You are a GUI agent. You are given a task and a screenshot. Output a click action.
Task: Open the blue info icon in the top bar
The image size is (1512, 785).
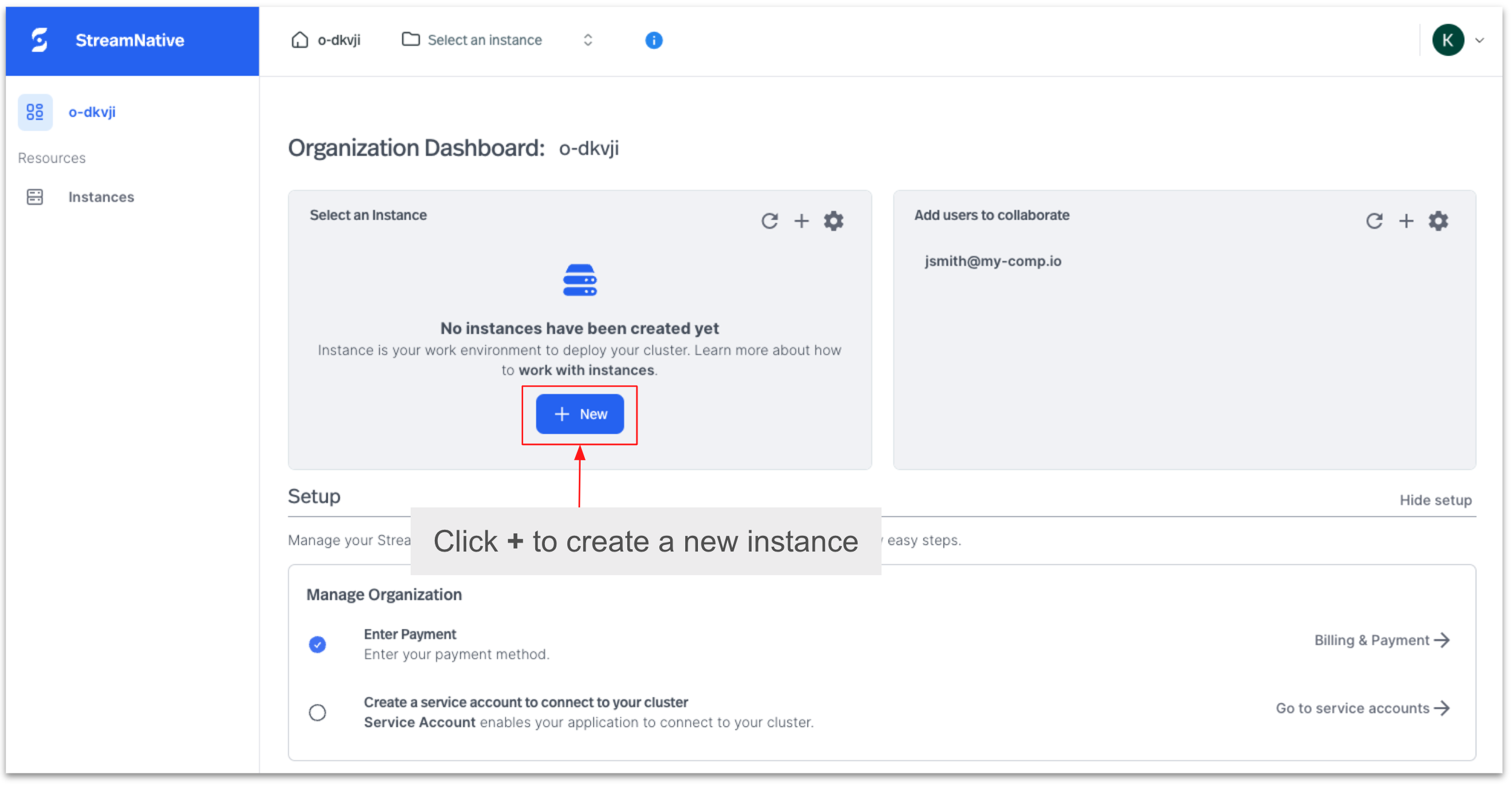click(x=653, y=40)
